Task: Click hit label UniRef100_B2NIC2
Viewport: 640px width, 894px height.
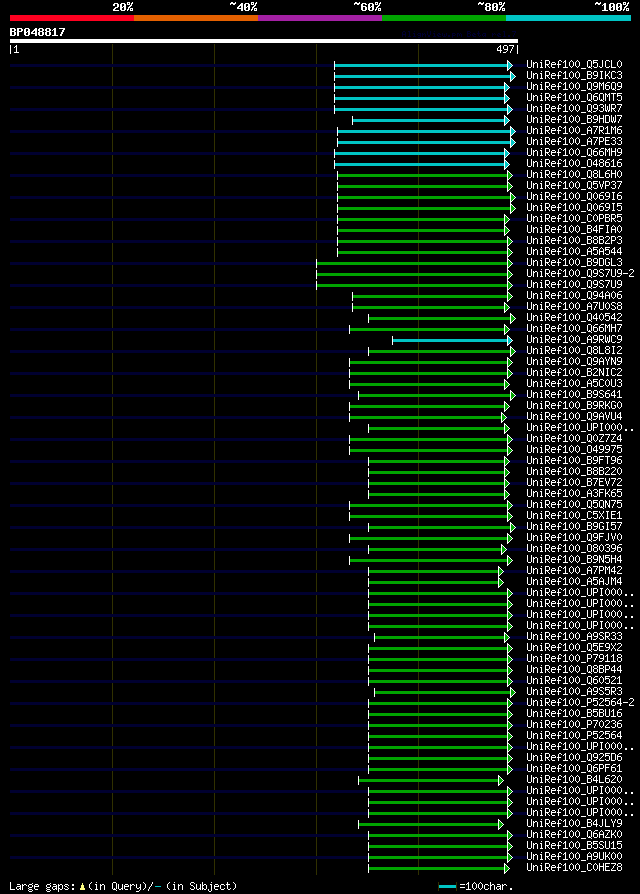Action: (574, 372)
